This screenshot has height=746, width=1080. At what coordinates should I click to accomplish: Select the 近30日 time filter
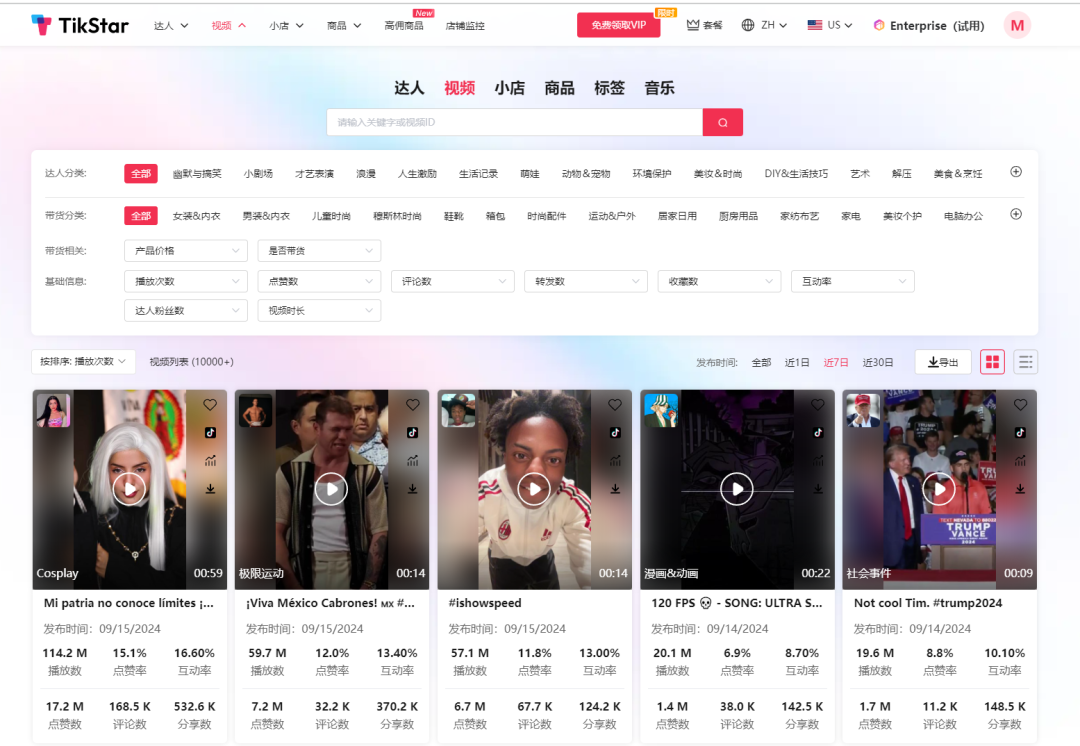coord(878,362)
